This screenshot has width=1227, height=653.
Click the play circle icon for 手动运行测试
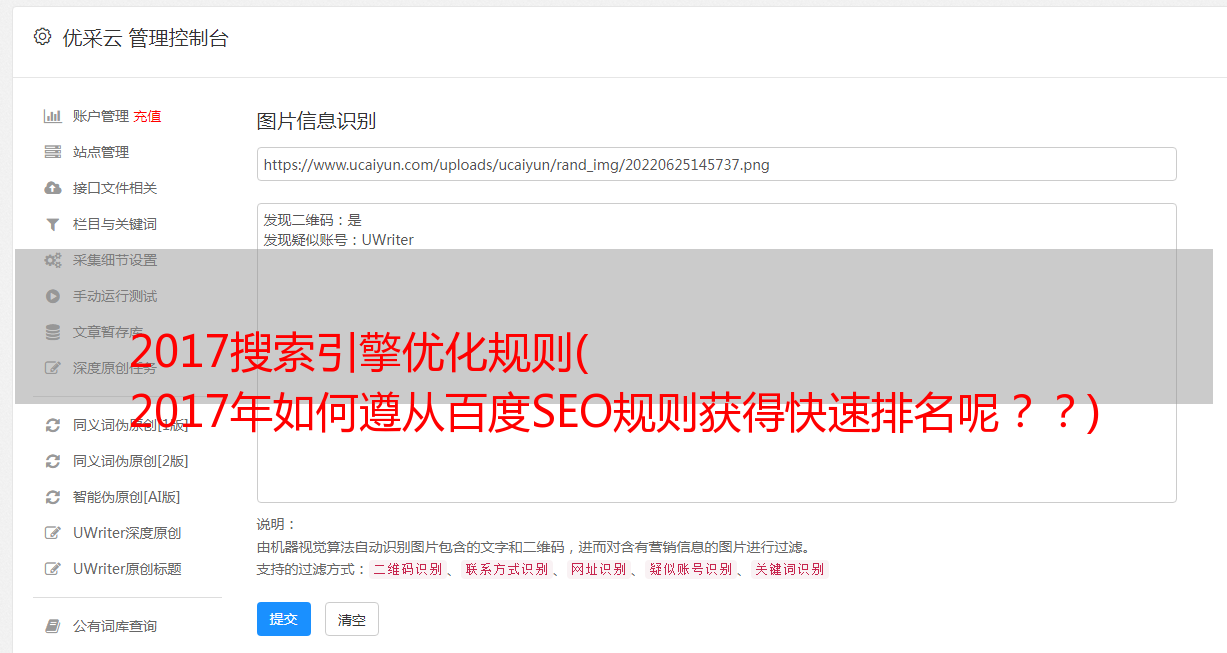point(53,296)
